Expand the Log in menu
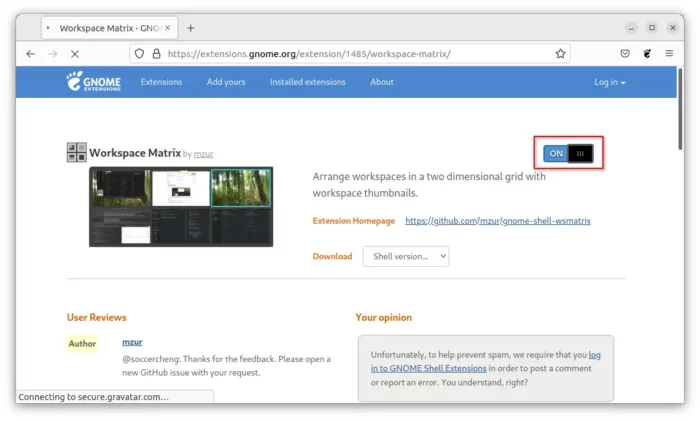The image size is (700, 421). click(x=609, y=82)
